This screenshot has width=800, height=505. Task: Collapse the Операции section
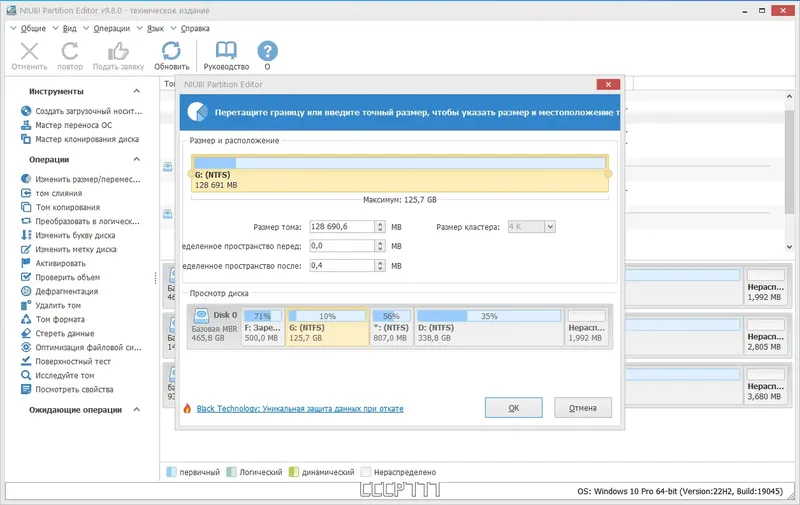point(137,160)
